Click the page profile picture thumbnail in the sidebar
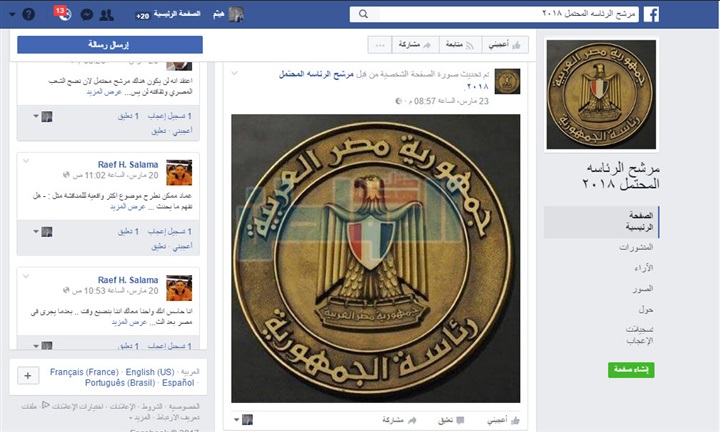This screenshot has height=432, width=720. point(601,95)
